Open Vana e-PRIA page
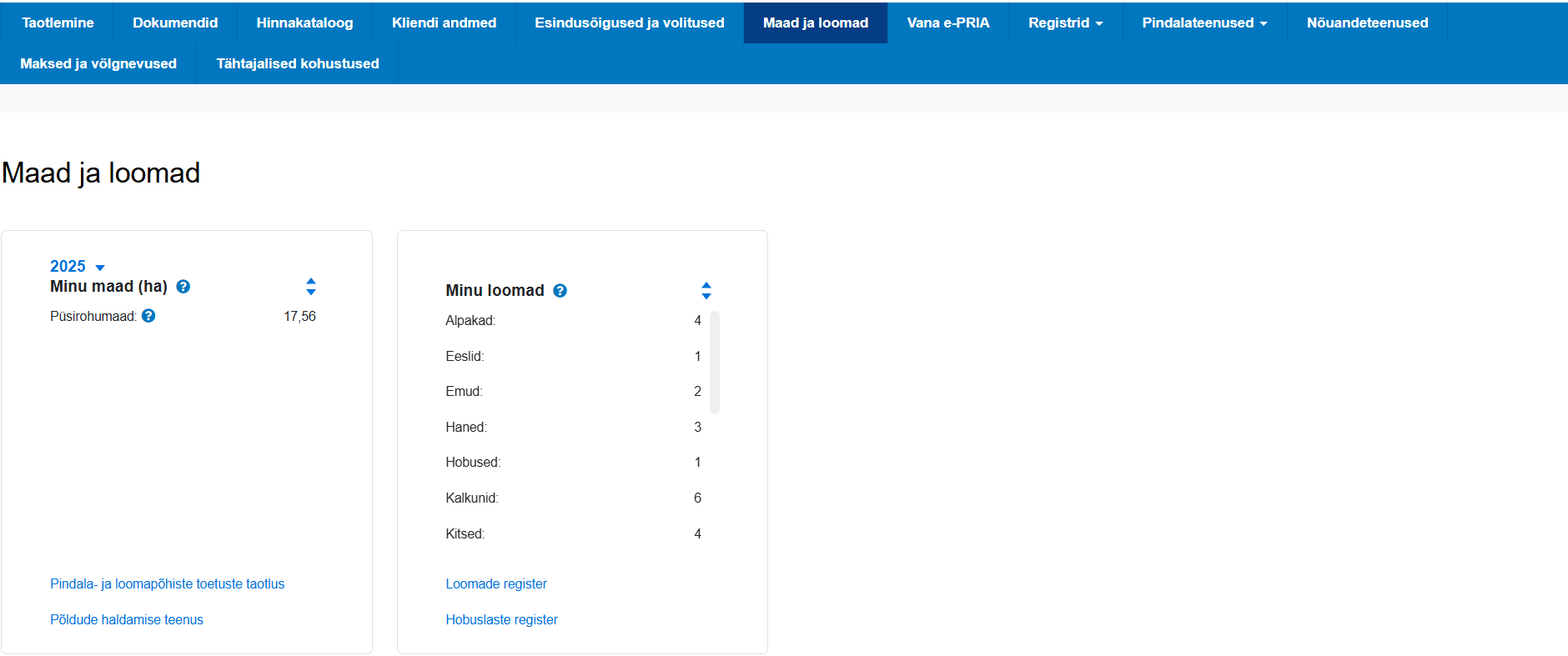1568x656 pixels. coord(947,23)
